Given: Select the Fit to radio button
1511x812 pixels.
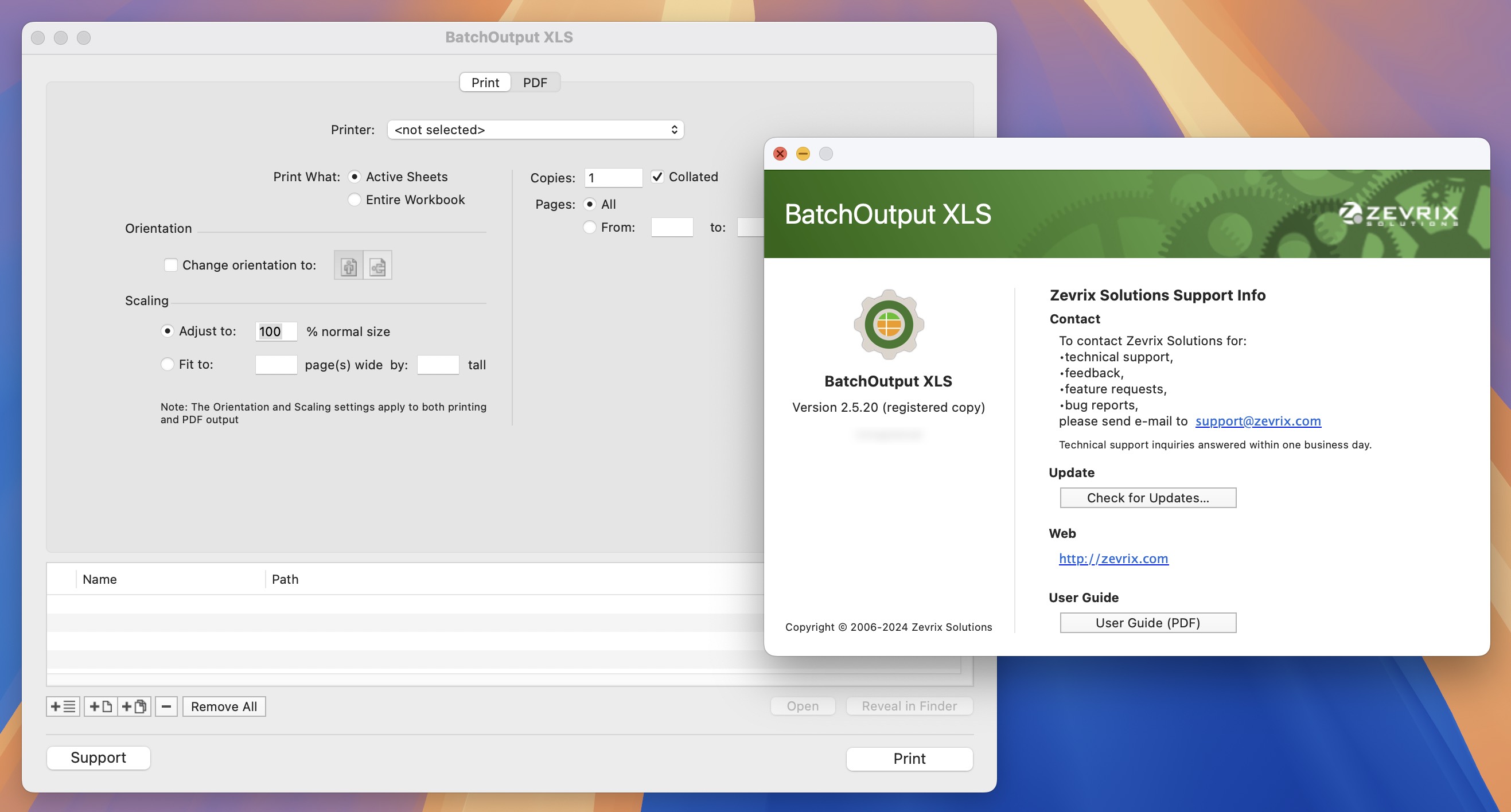Looking at the screenshot, I should (166, 364).
